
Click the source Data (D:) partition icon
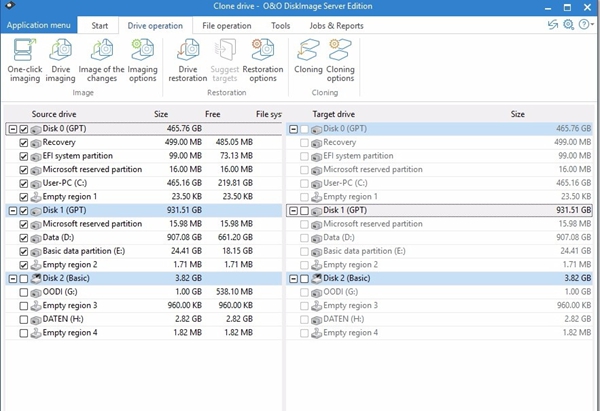pyautogui.click(x=36, y=238)
